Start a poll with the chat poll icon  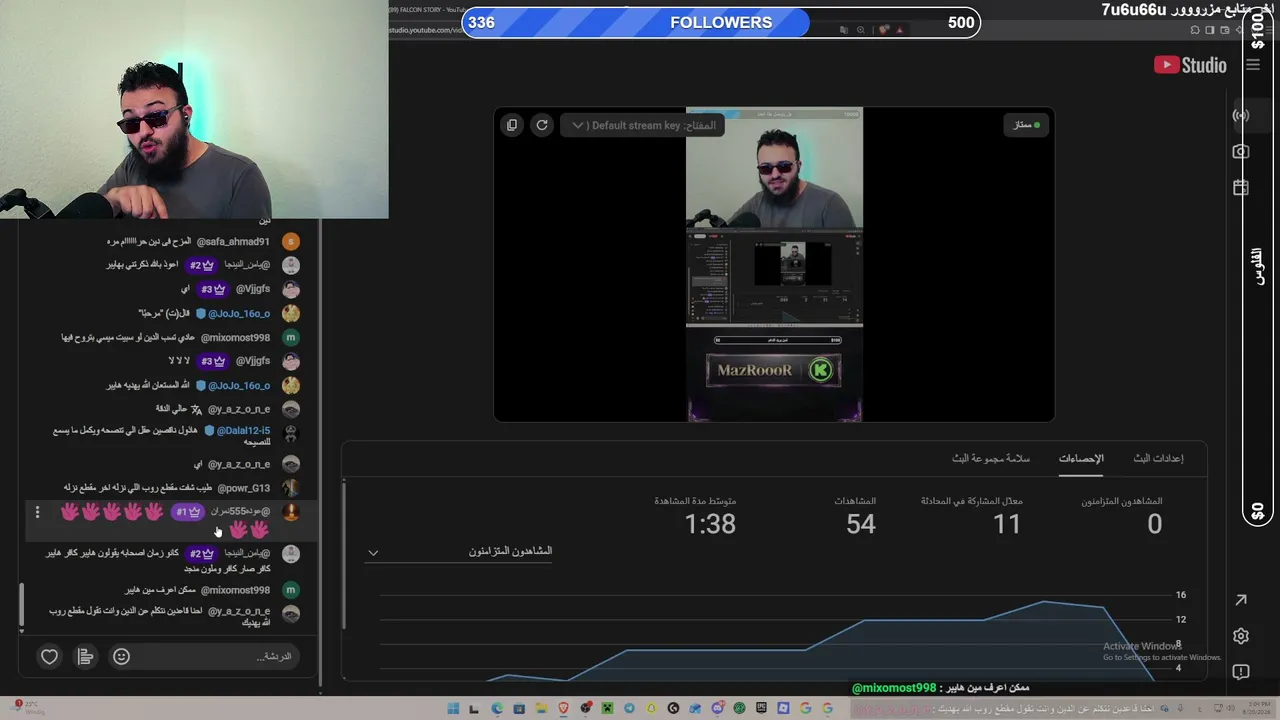[85, 657]
